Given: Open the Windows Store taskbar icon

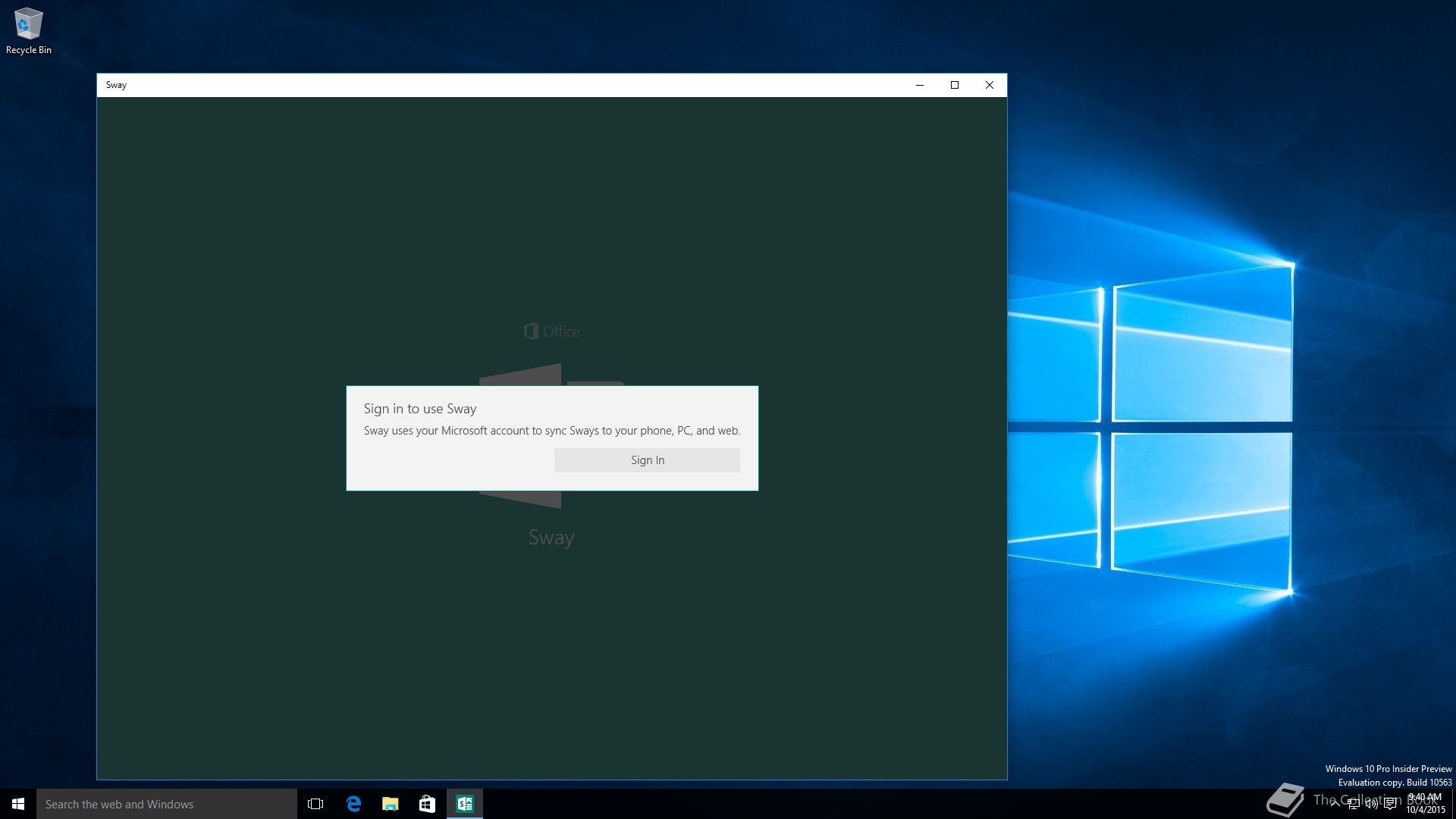Looking at the screenshot, I should (x=427, y=804).
